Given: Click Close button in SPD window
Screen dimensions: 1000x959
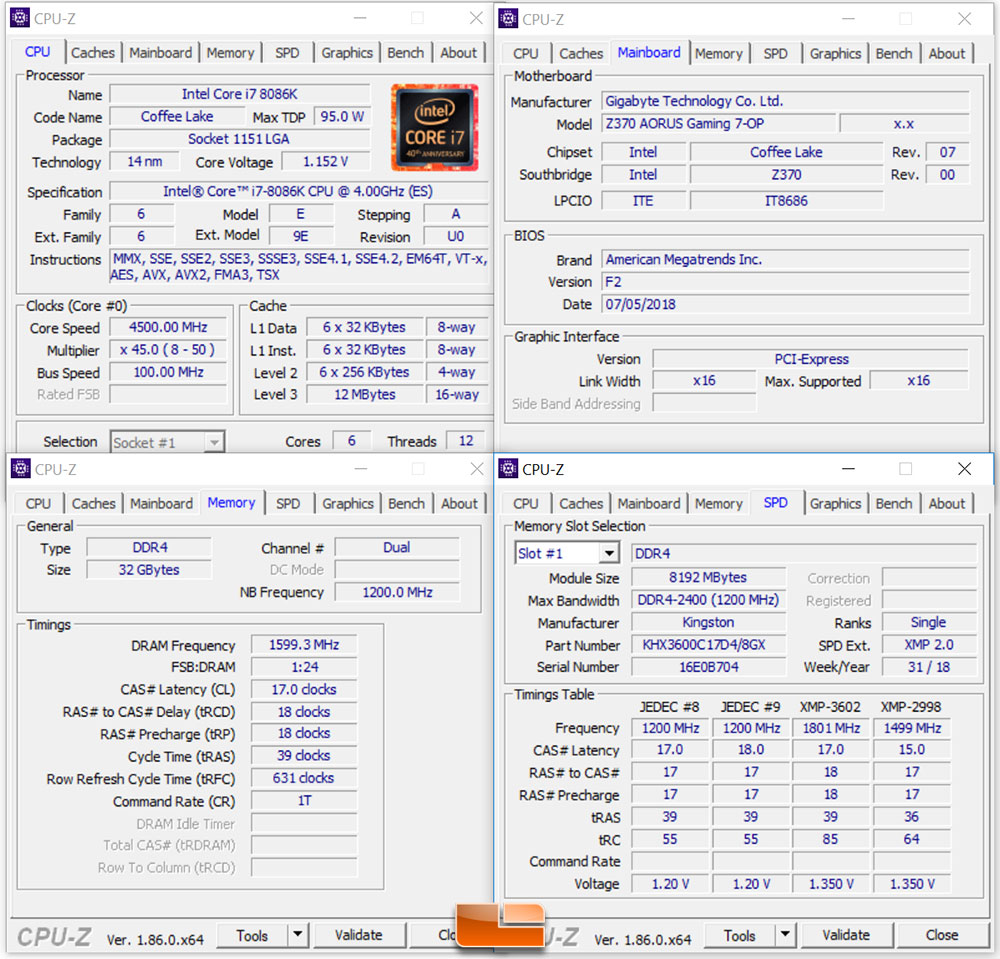Looking at the screenshot, I should (942, 935).
